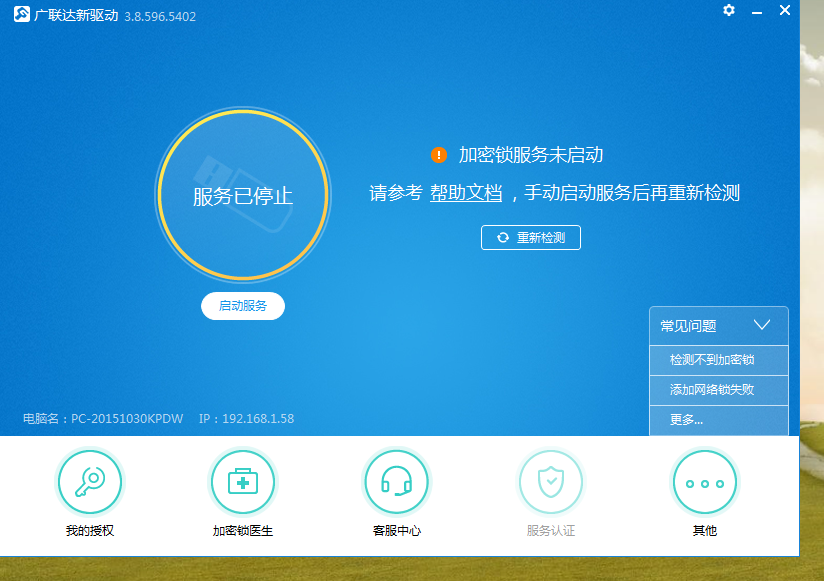824x581 pixels.
Task: Open settings via the gear icon
Action: 729,10
